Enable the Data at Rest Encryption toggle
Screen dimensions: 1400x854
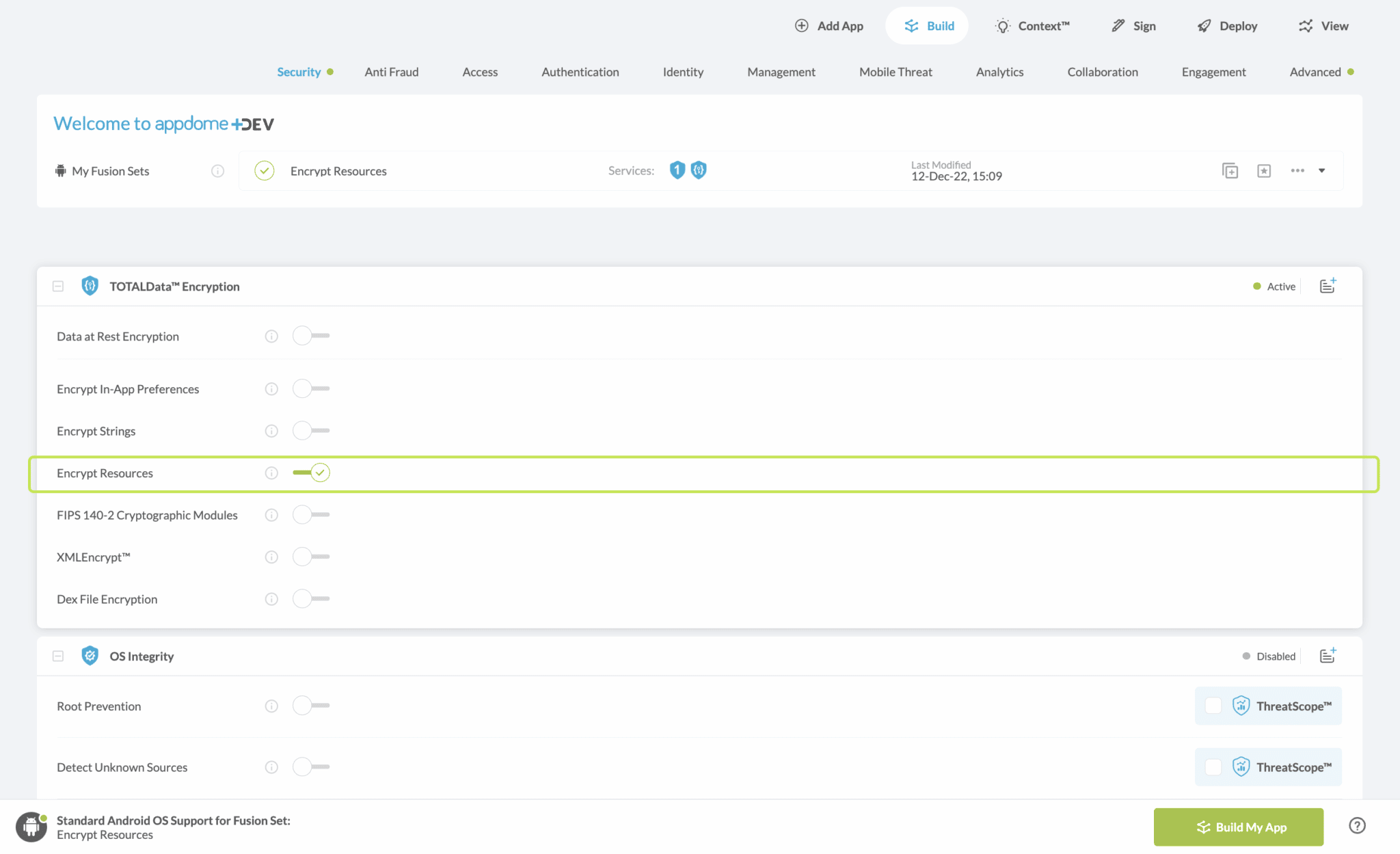tap(310, 336)
